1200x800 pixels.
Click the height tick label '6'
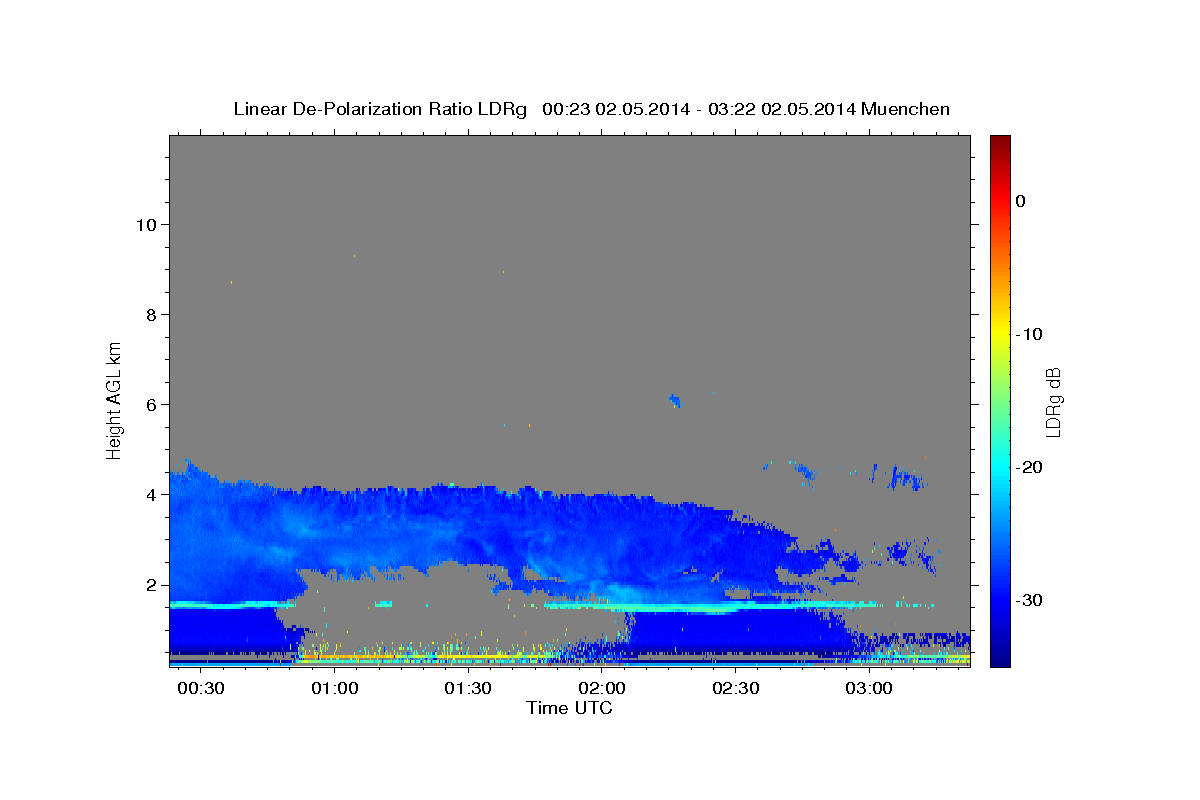tap(150, 404)
